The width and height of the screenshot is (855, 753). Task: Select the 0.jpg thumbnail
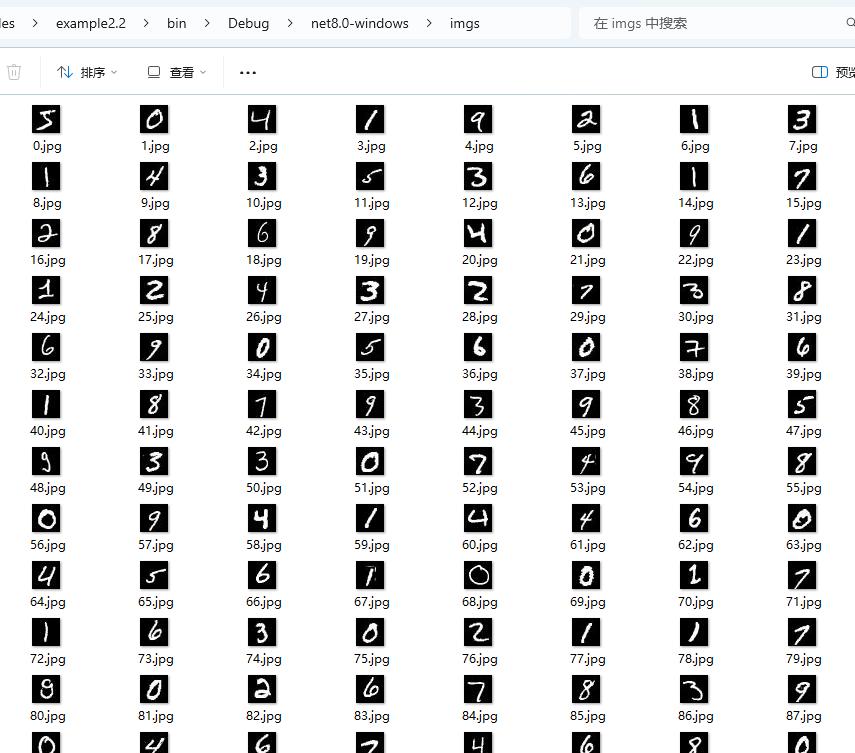(x=46, y=119)
